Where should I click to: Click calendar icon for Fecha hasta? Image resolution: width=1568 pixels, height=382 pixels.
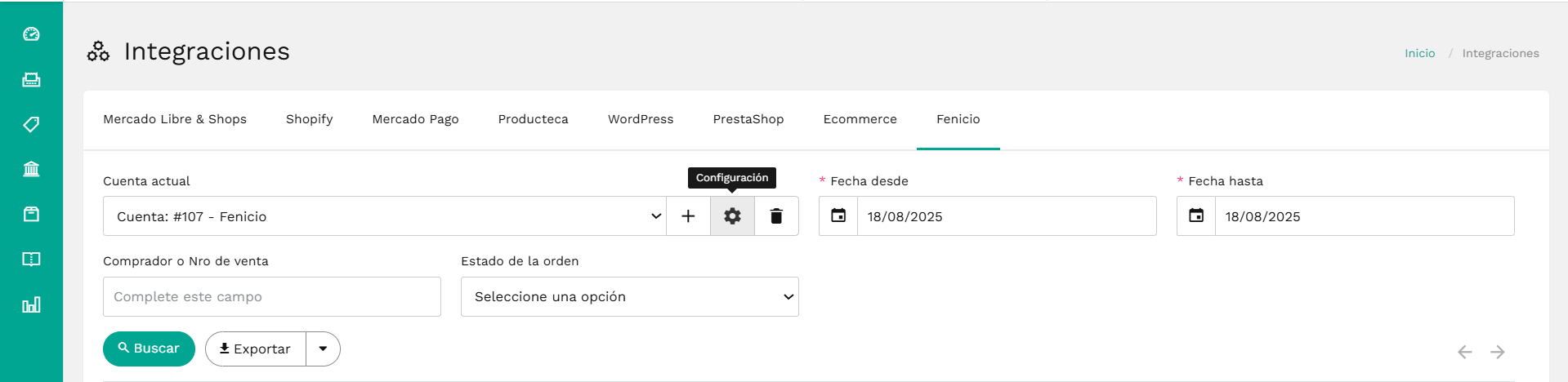1196,216
